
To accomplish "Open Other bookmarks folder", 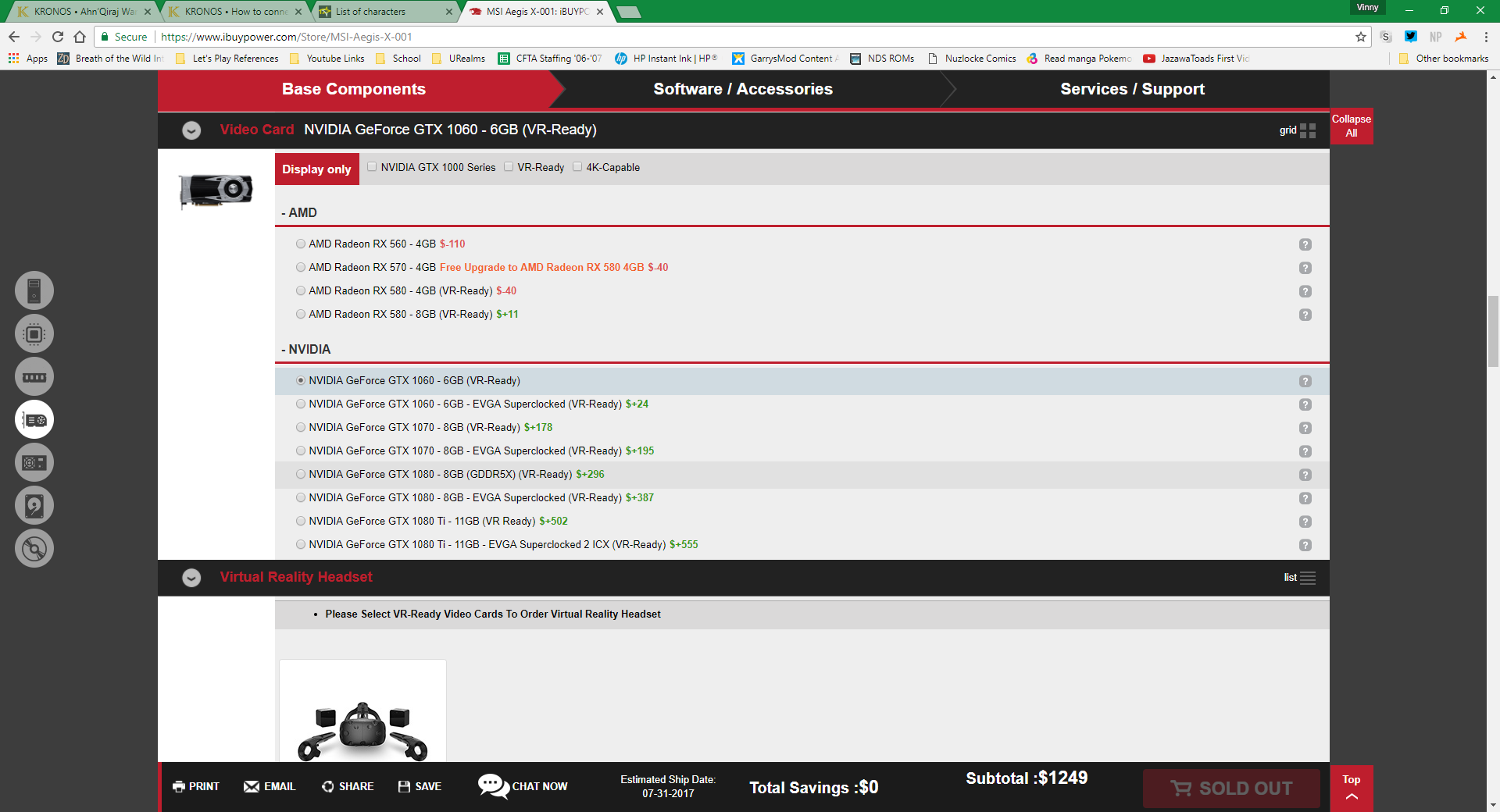I will [x=1444, y=59].
